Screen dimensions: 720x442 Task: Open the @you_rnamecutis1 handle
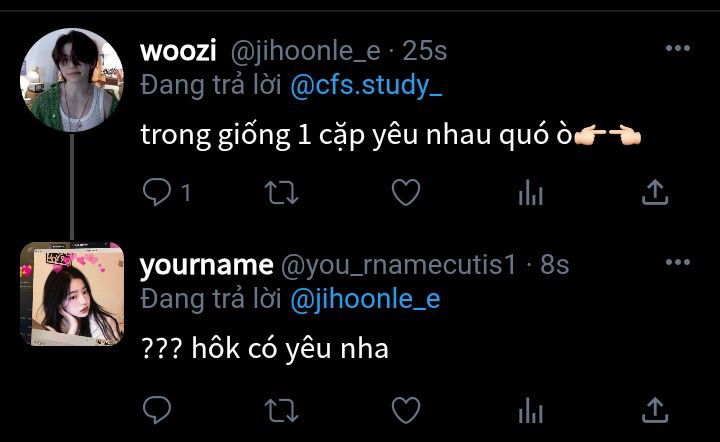[399, 265]
